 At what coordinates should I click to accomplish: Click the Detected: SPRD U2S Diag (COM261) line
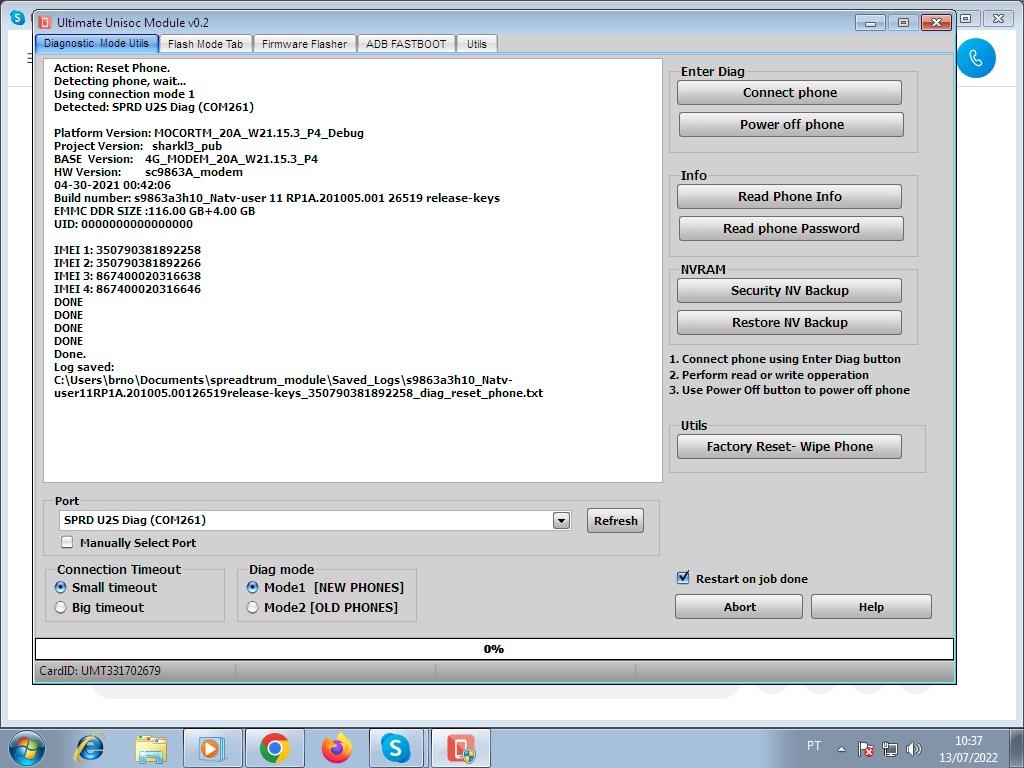click(154, 107)
